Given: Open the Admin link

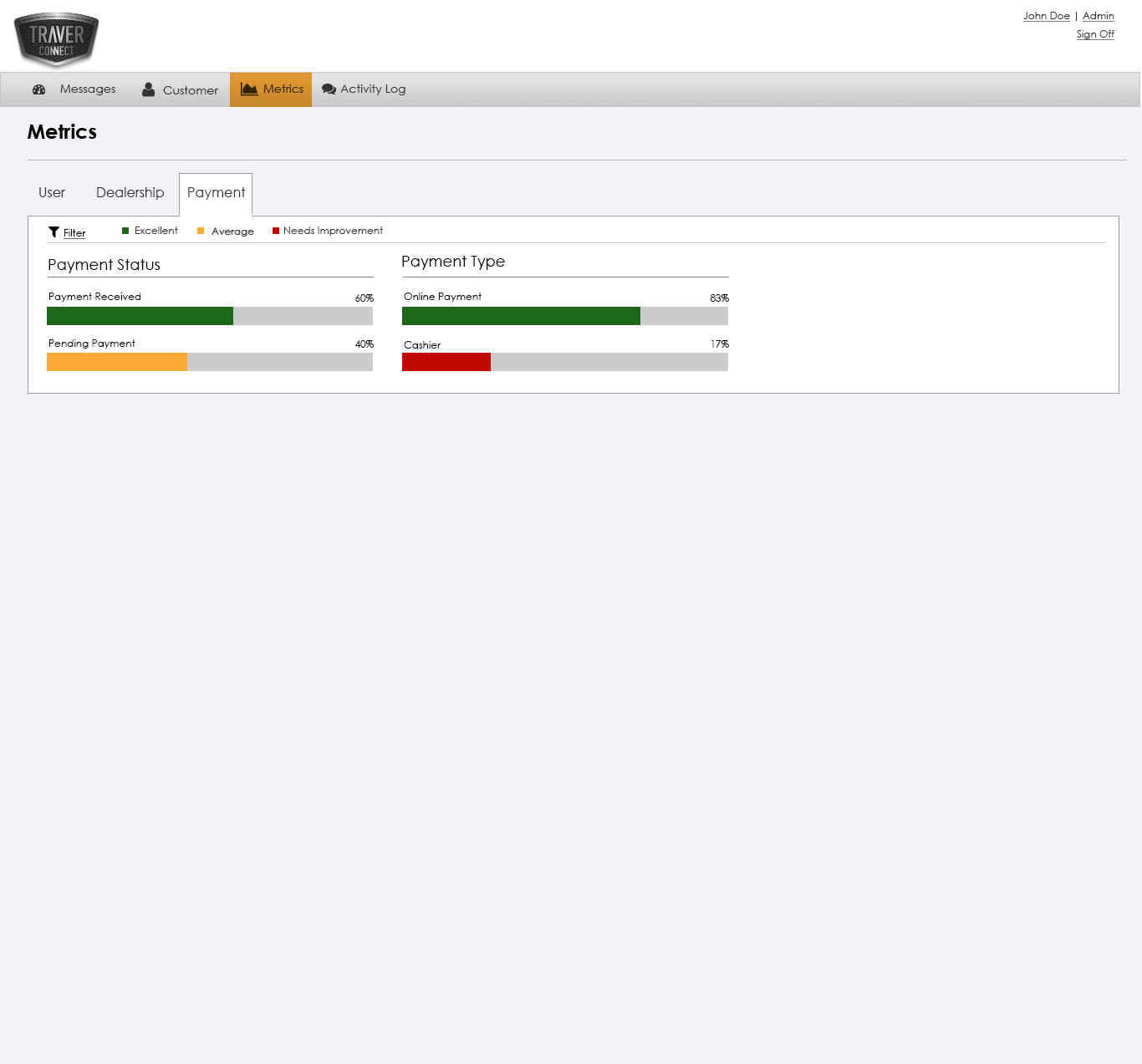Looking at the screenshot, I should tap(1098, 16).
